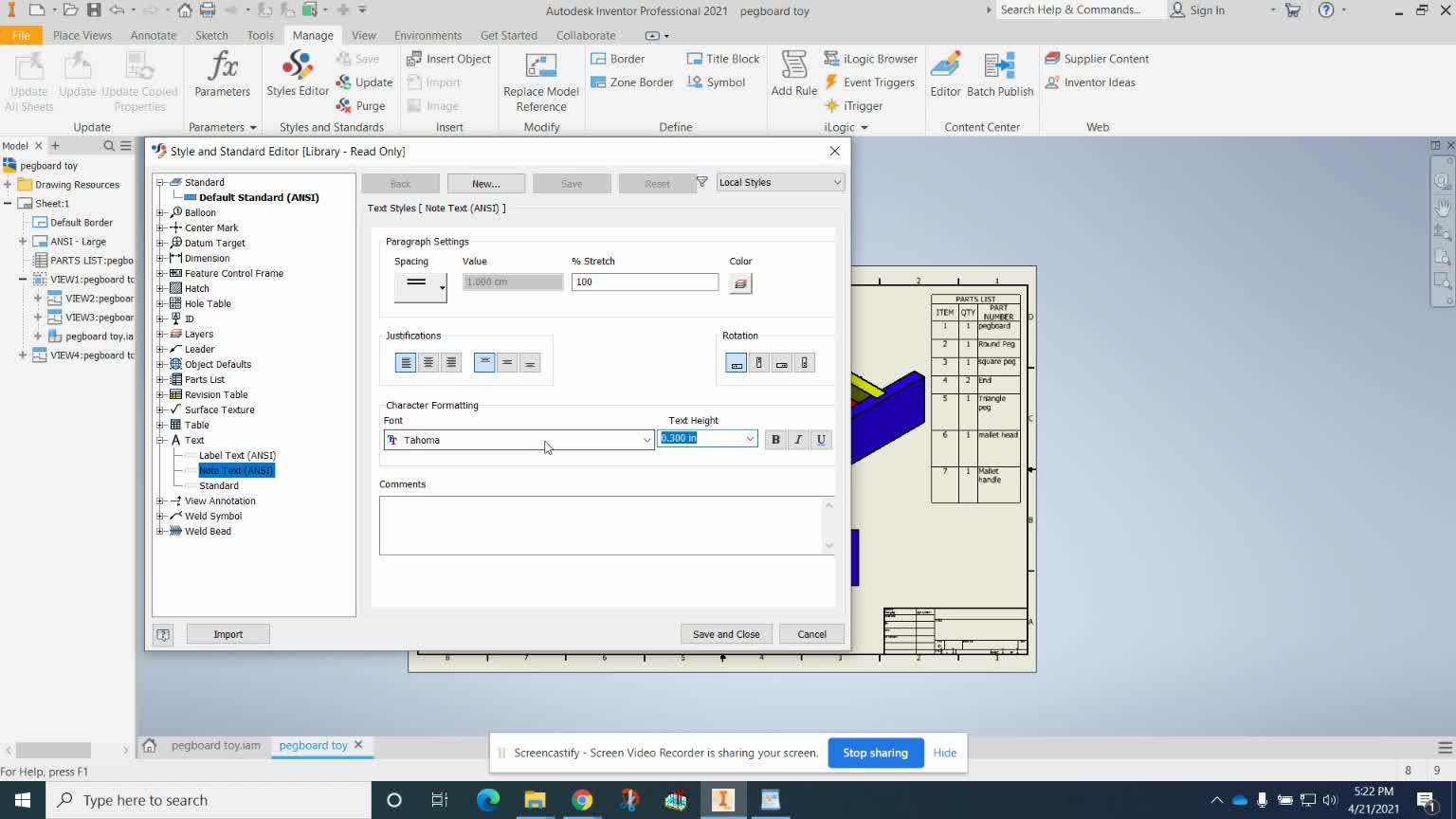Select the Zone Border tool
The height and width of the screenshot is (819, 1456).
pos(631,82)
